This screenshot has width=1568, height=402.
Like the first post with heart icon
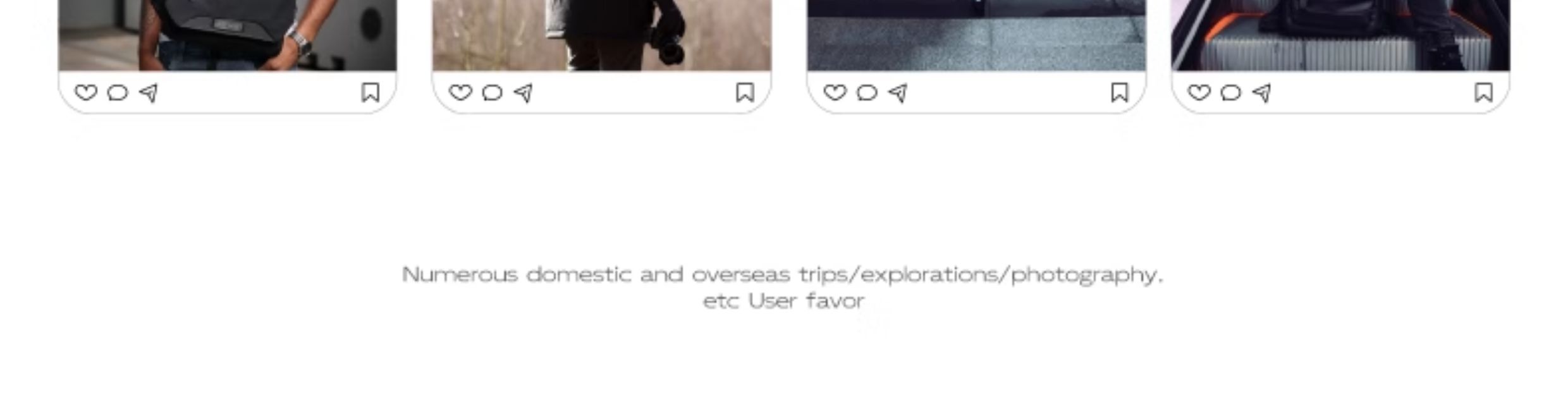tap(86, 93)
